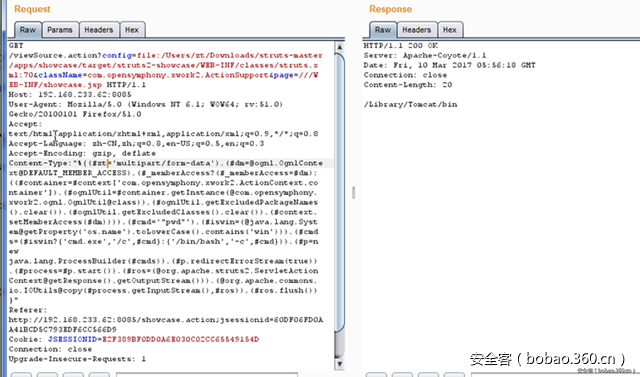Select the Response Raw tab
The width and height of the screenshot is (640, 377).
pyautogui.click(x=383, y=30)
